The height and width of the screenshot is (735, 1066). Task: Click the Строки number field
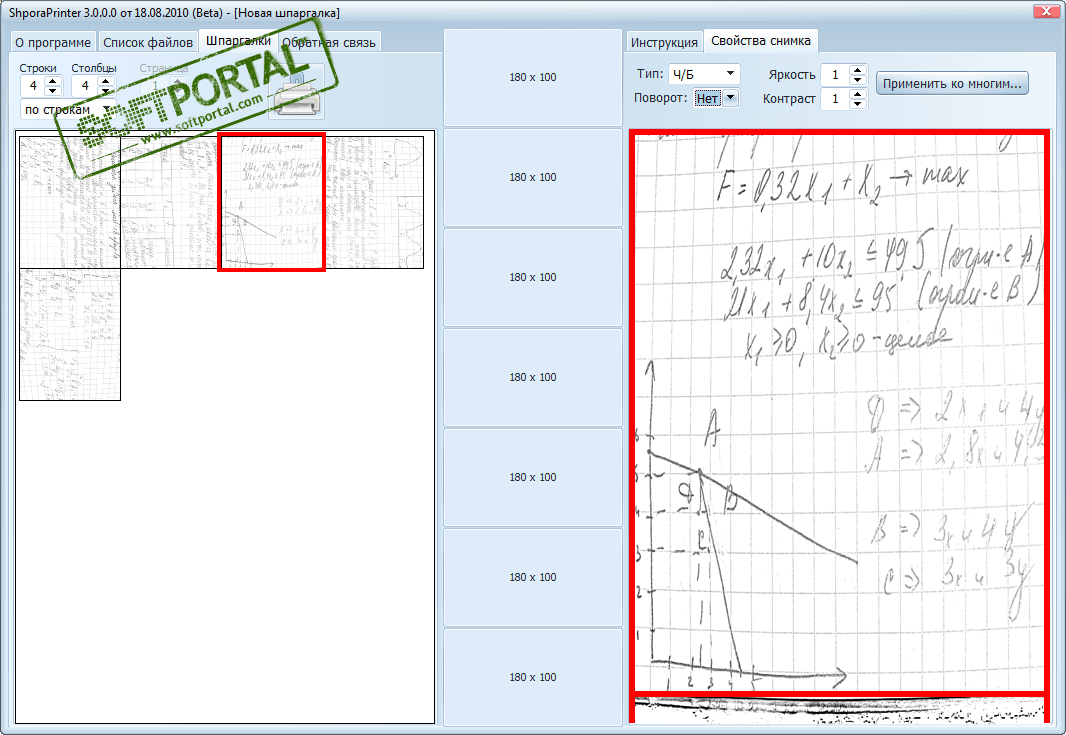(x=33, y=86)
